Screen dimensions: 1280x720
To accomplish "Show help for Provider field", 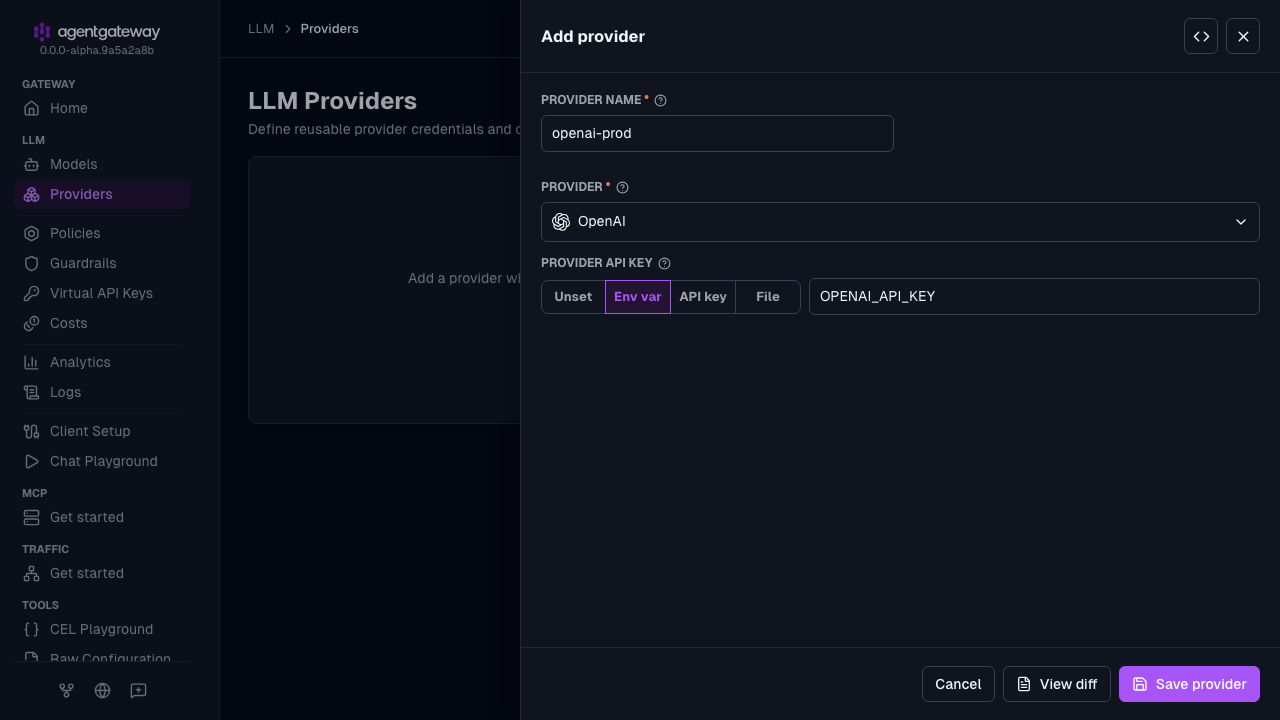I will pyautogui.click(x=622, y=187).
